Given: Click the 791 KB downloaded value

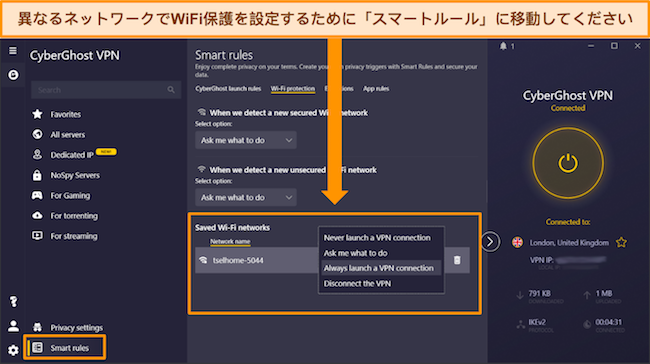Looking at the screenshot, I should click(540, 294).
